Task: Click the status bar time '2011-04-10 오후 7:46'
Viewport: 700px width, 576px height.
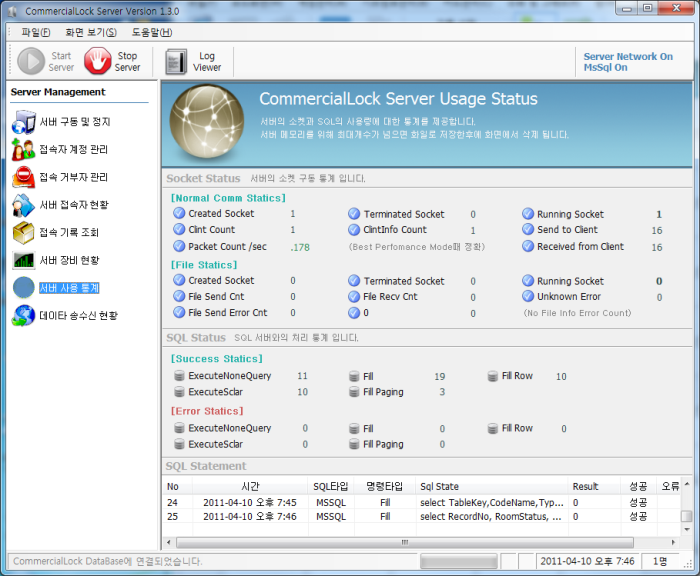Action: tap(587, 561)
